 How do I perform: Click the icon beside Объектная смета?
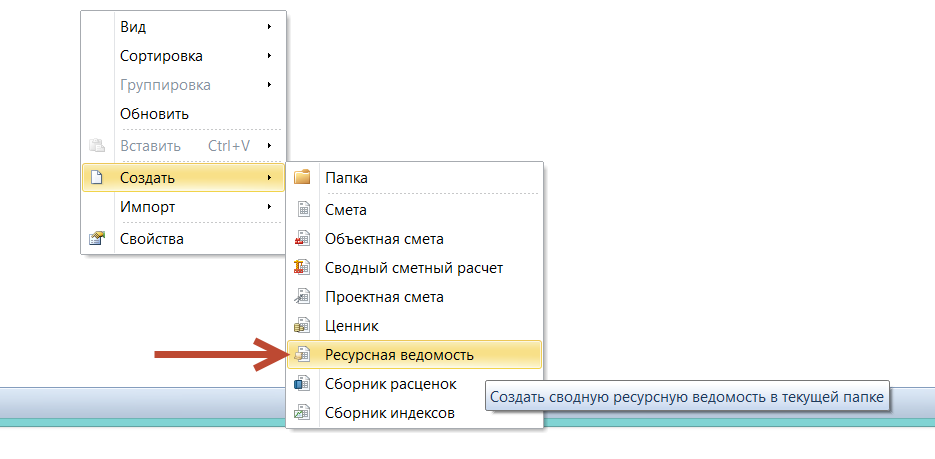pyautogui.click(x=302, y=239)
